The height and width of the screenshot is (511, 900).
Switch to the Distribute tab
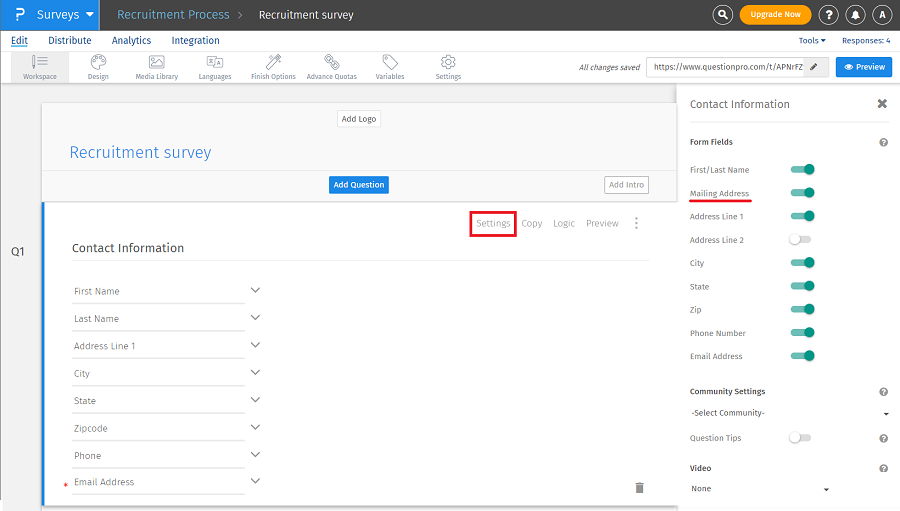click(70, 41)
